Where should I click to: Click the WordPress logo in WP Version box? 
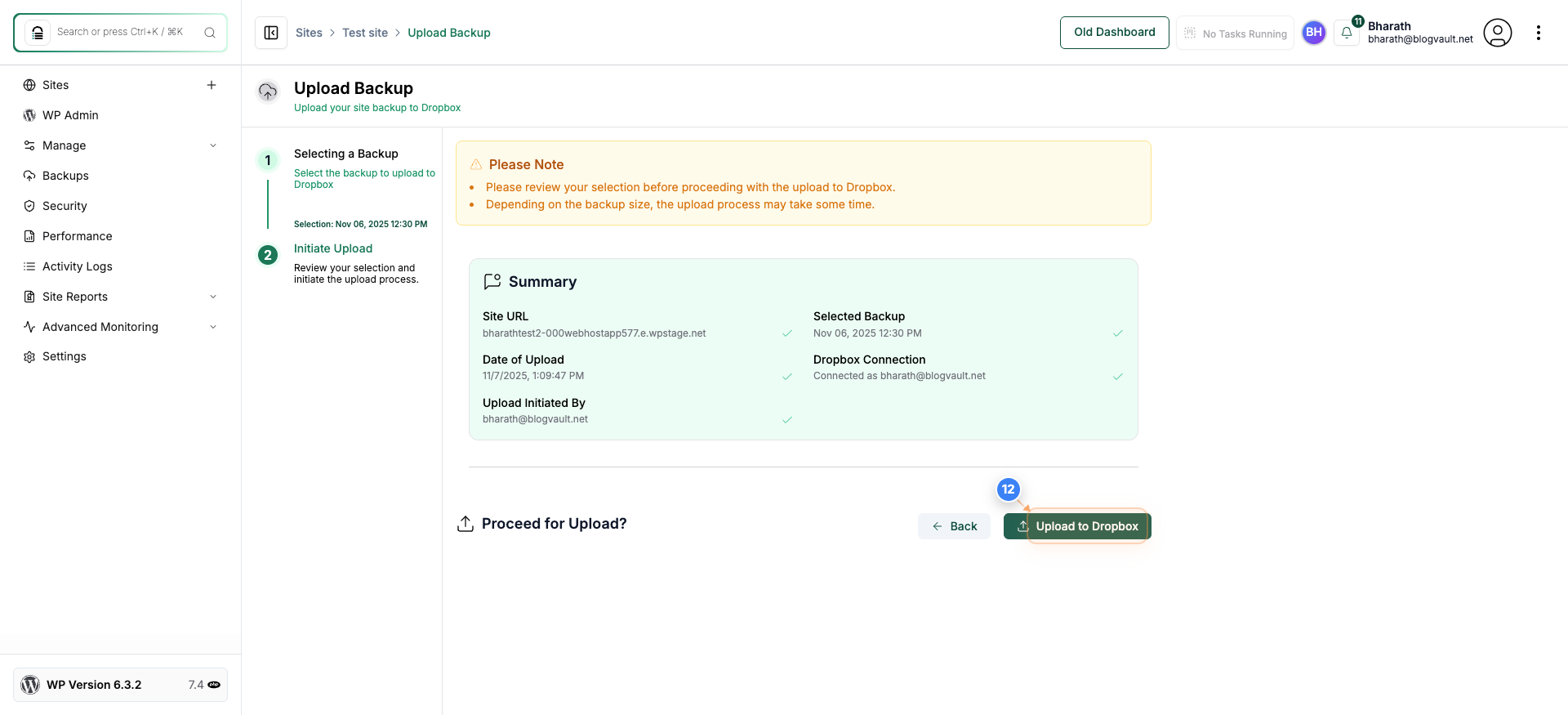pos(30,685)
